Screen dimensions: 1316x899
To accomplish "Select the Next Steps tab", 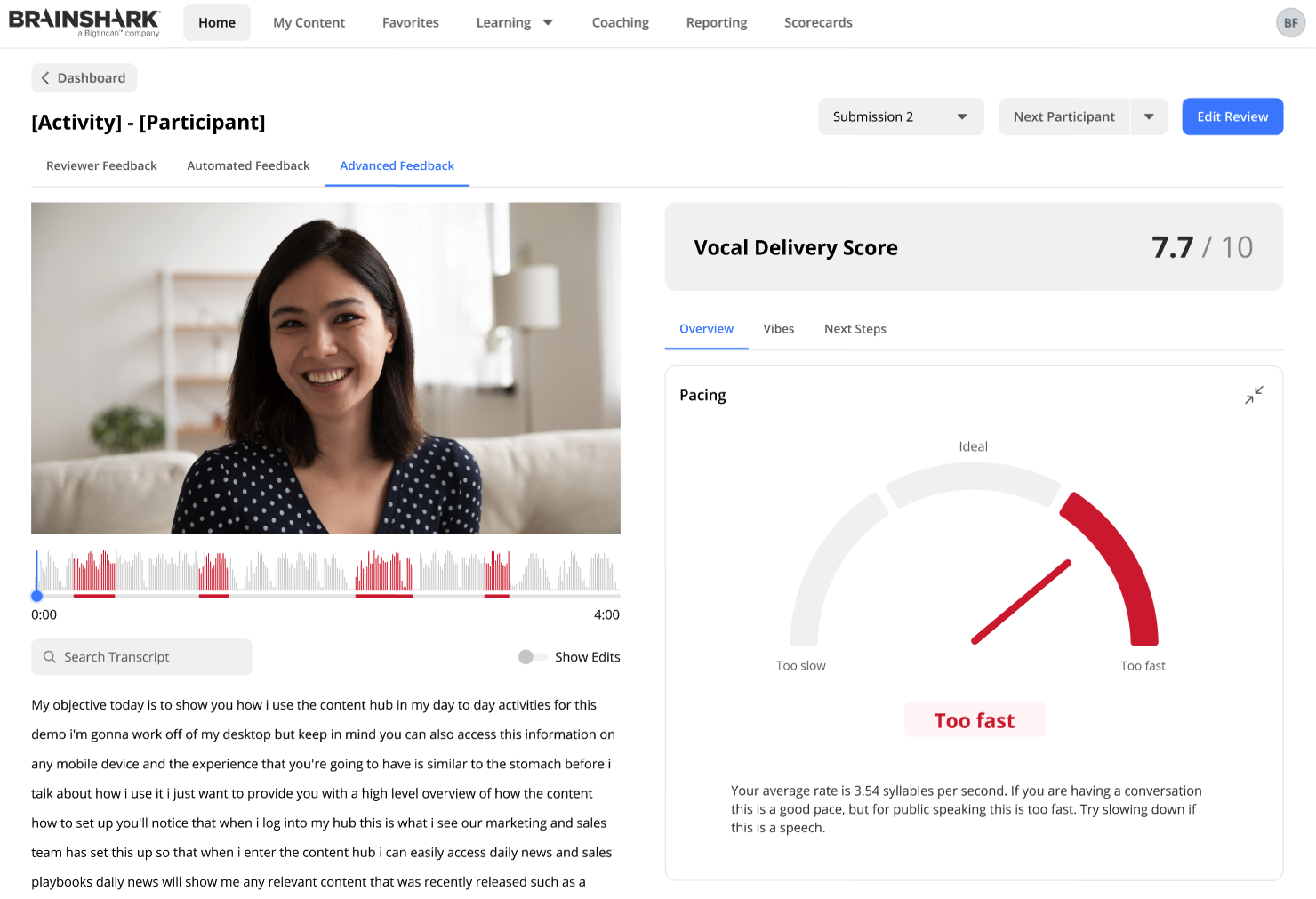I will tap(855, 329).
